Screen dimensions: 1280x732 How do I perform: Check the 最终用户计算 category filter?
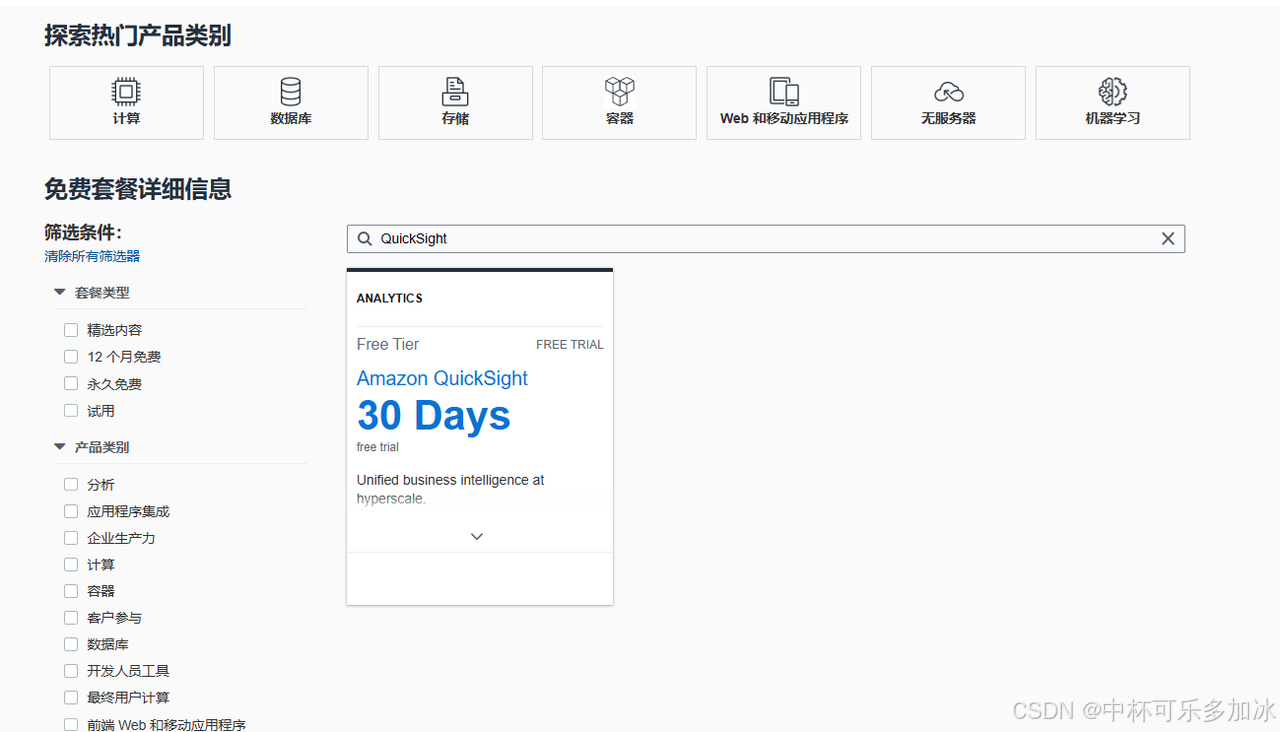click(x=71, y=698)
